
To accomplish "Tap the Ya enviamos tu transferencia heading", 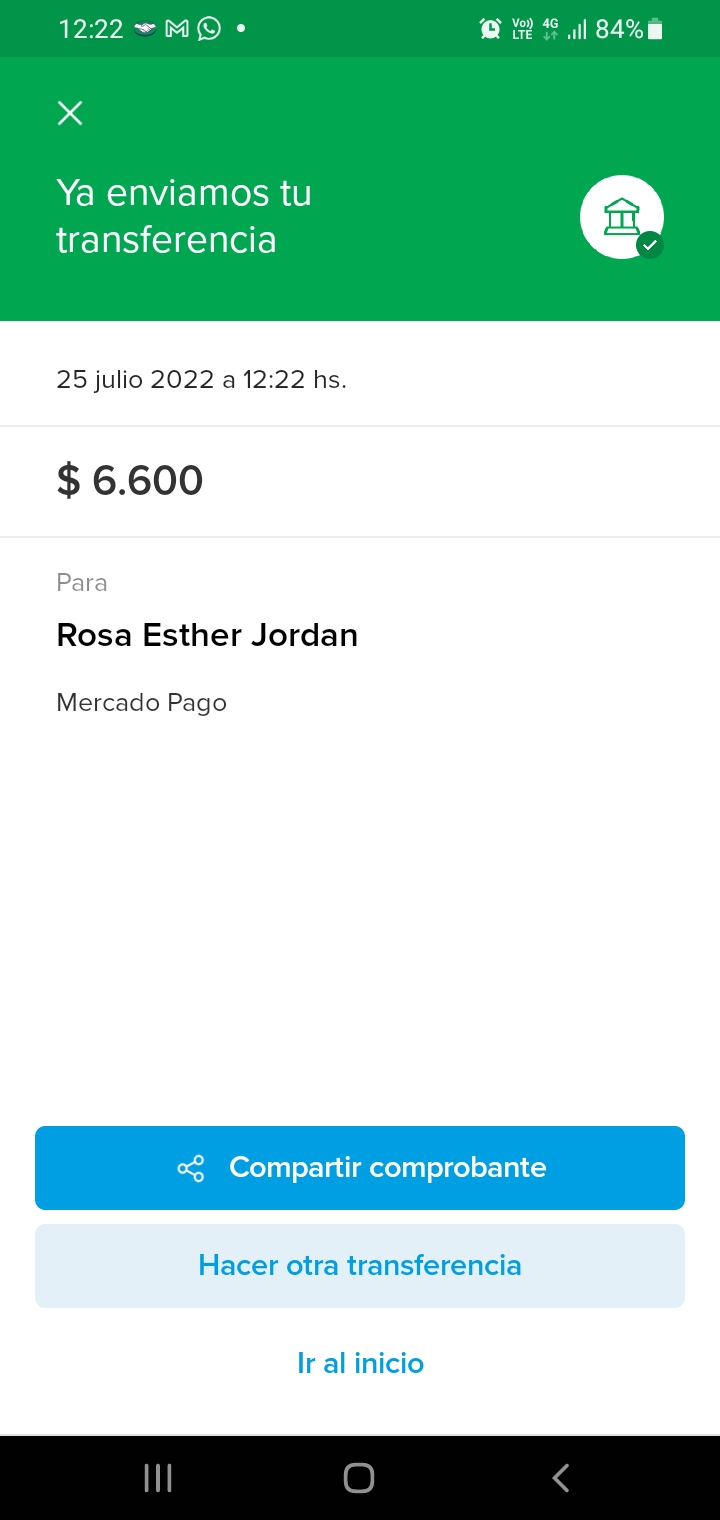I will 184,216.
